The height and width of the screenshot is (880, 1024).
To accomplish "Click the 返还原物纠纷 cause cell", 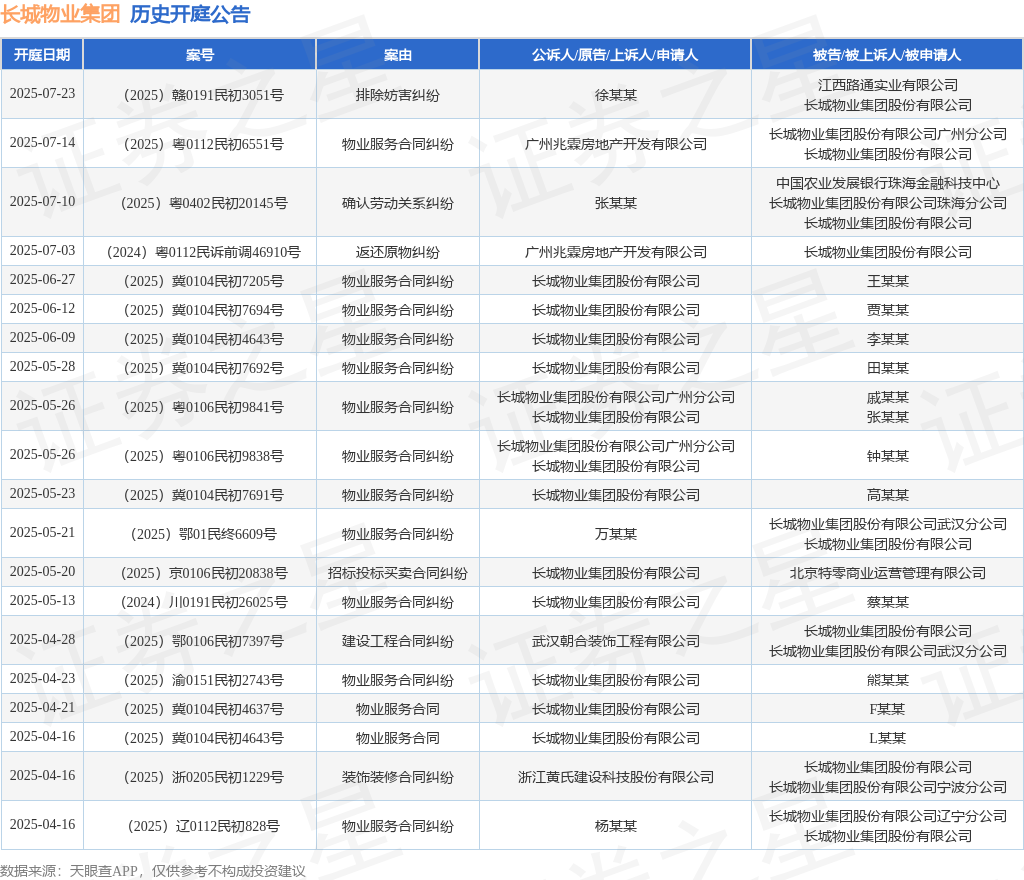I will point(398,252).
